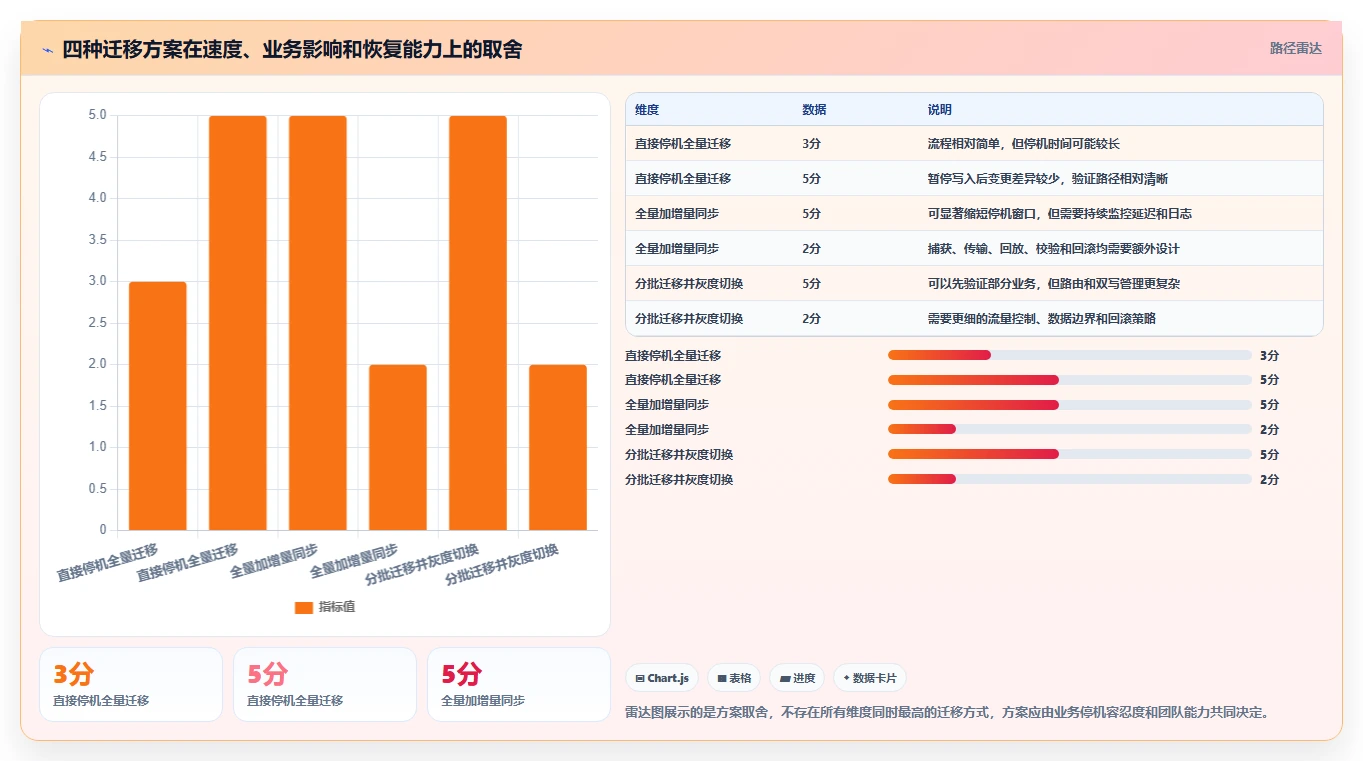Click the 5分 progress bar for 全量加增量同步
The width and height of the screenshot is (1363, 761).
click(x=1070, y=405)
